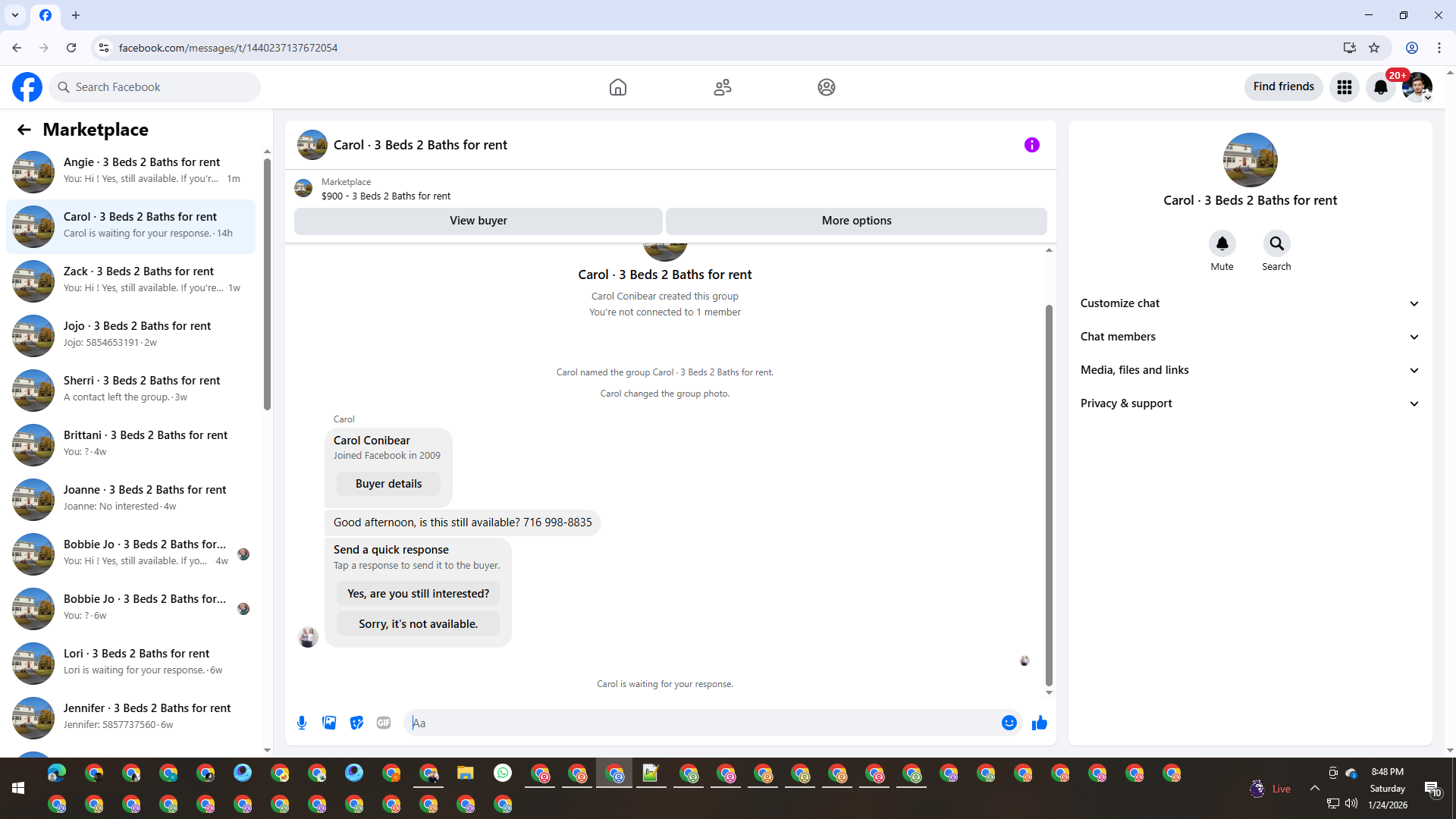Attach a file with the image icon
Viewport: 1456px width, 819px height.
pyautogui.click(x=329, y=723)
